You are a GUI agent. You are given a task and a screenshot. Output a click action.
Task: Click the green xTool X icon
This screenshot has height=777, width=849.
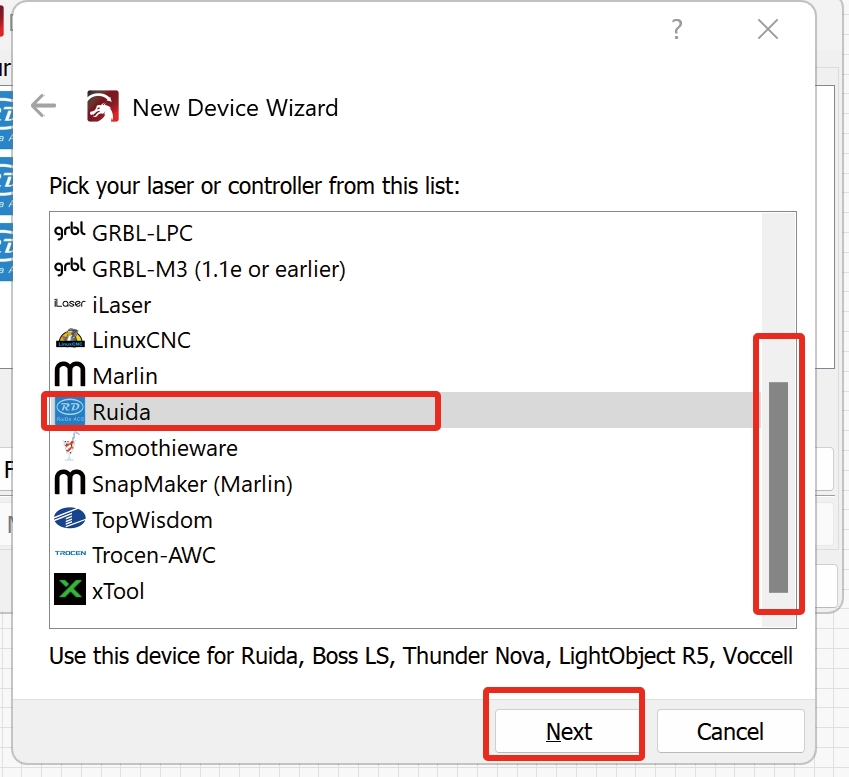pyautogui.click(x=70, y=589)
